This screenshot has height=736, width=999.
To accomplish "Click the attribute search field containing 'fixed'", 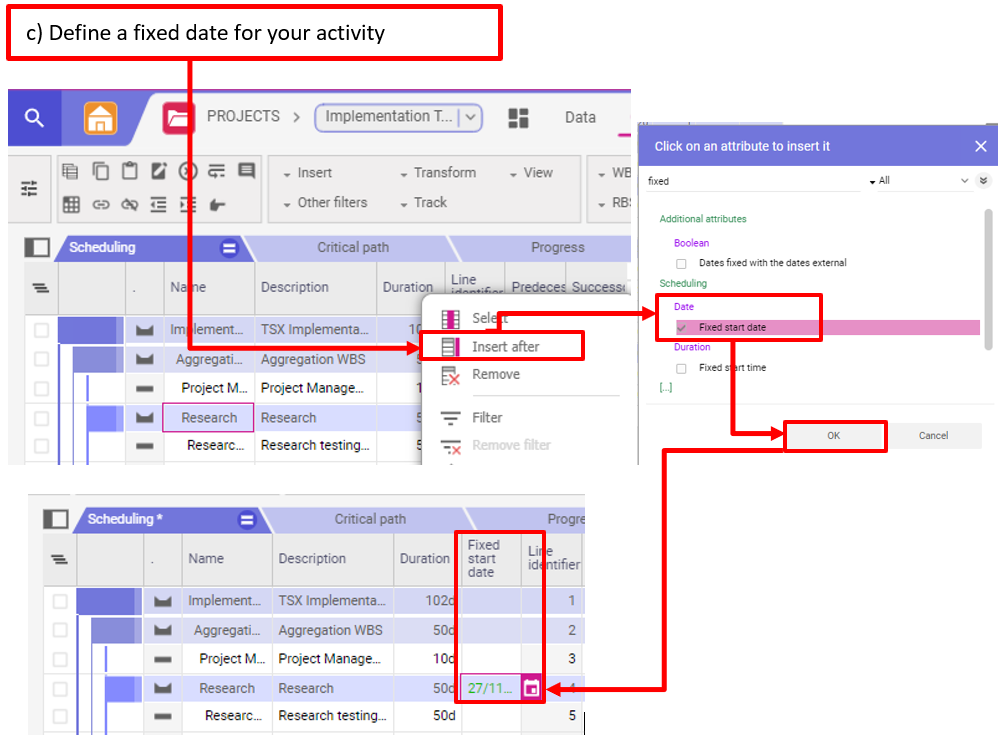I will (750, 181).
